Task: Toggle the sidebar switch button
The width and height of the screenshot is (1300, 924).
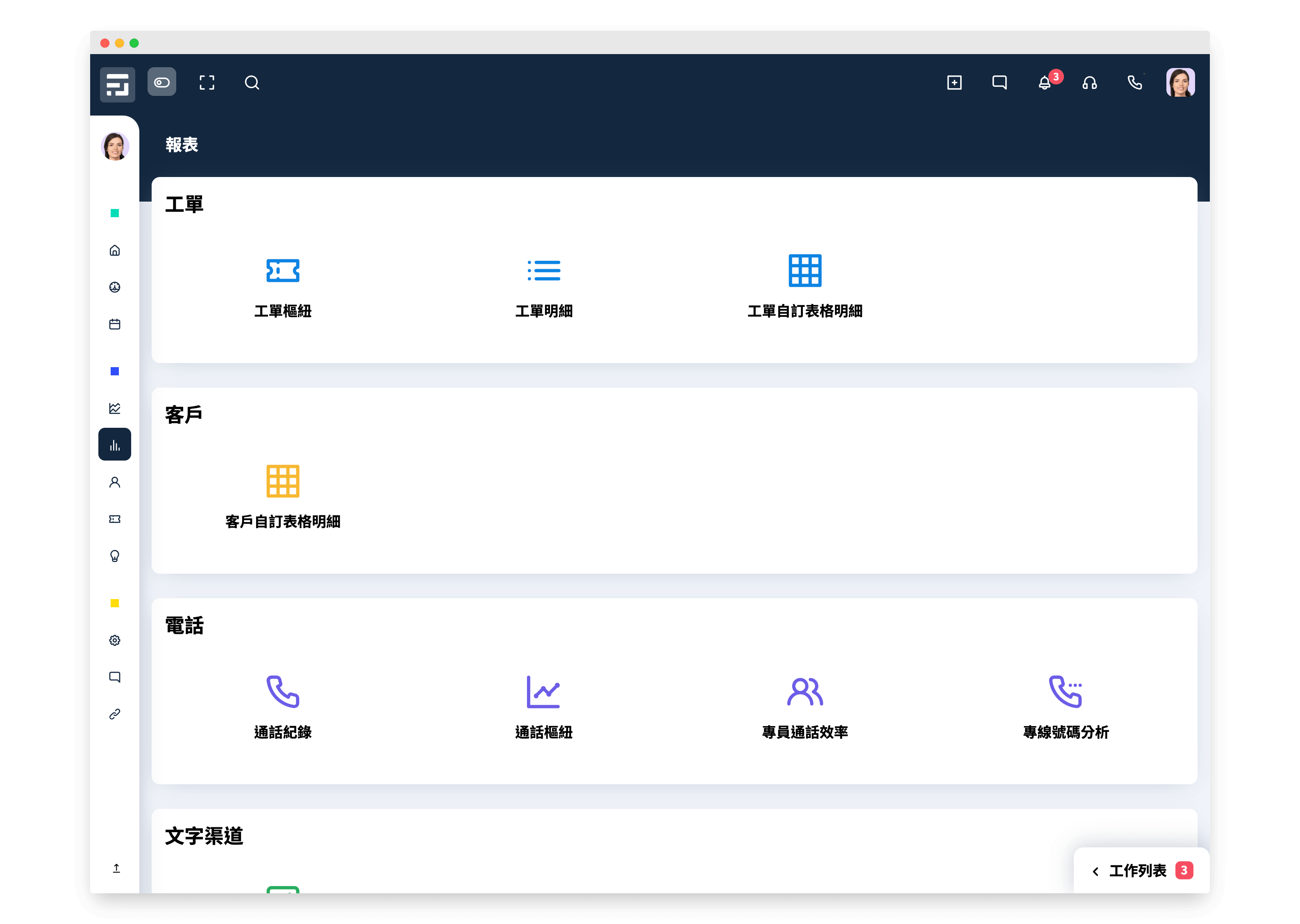Action: click(x=161, y=82)
